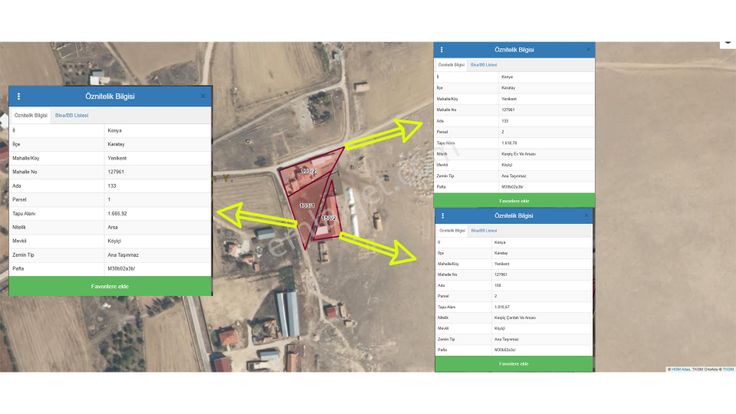Click the Pafta row in left panel
Screen dimensions: 736x414
pos(110,269)
